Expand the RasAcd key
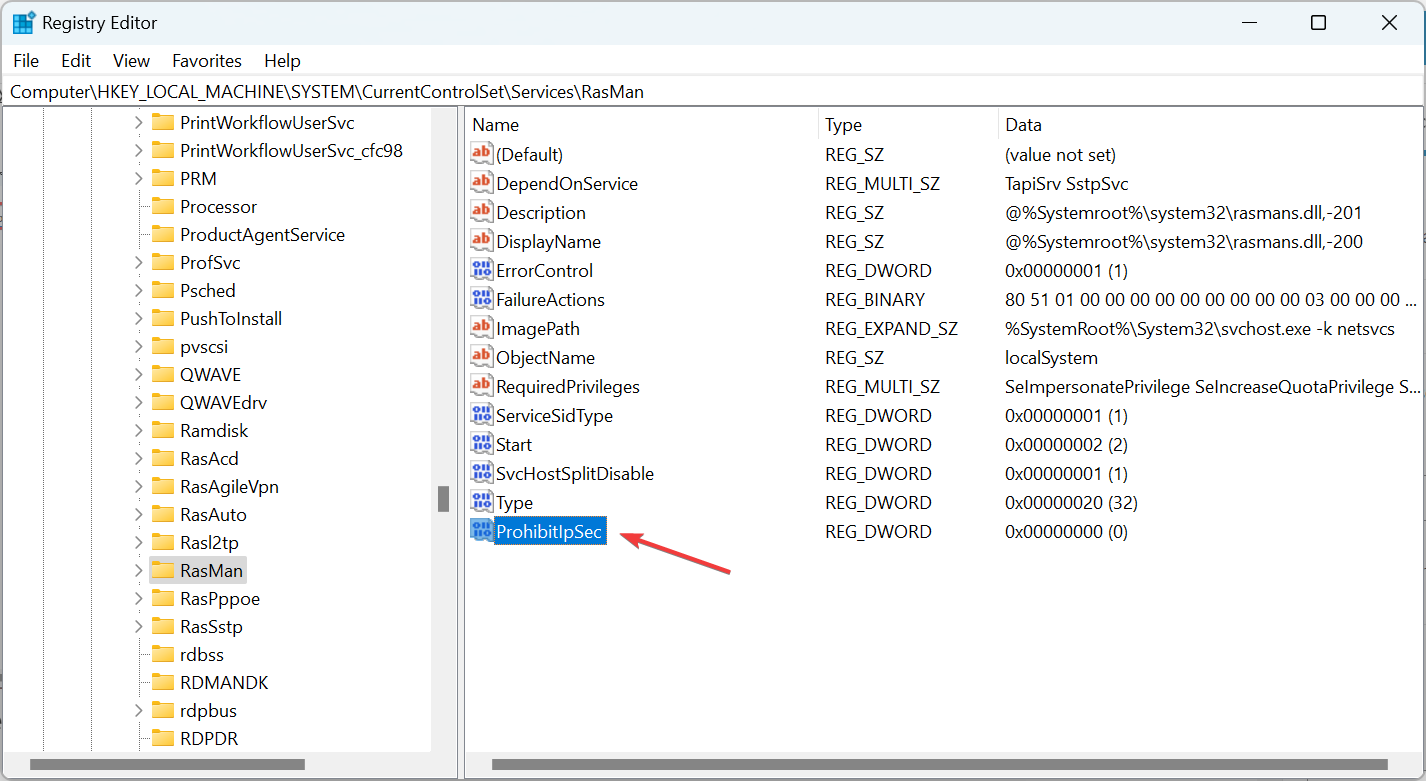The image size is (1426, 781). pos(139,458)
